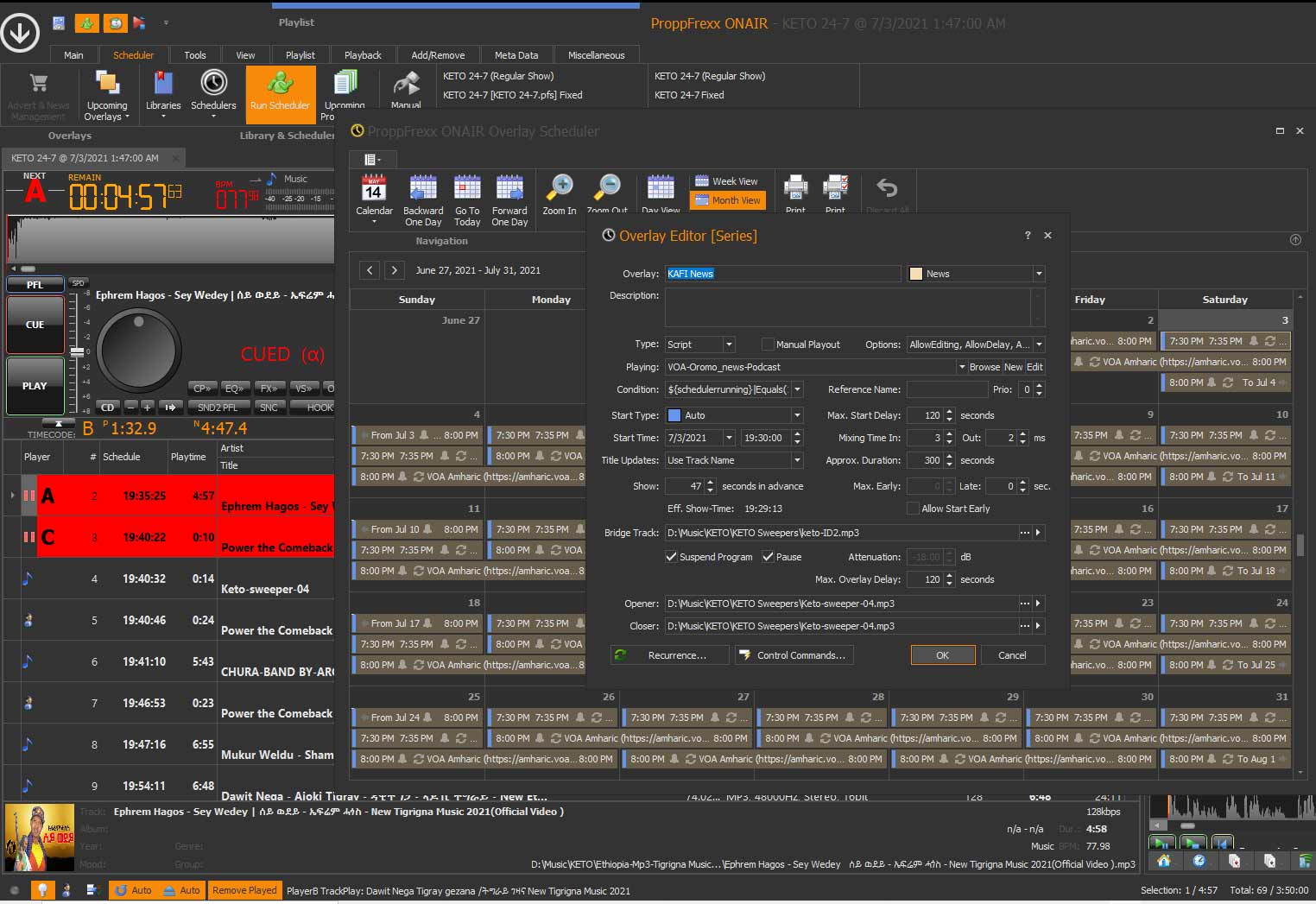Click the home icon at bottom right
This screenshot has height=904, width=1316.
[1164, 861]
